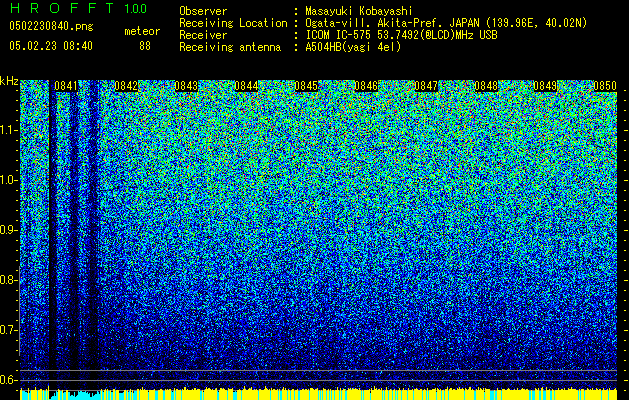
Task: Click the HROFFT 1.0.0 title text
Action: click(78, 8)
